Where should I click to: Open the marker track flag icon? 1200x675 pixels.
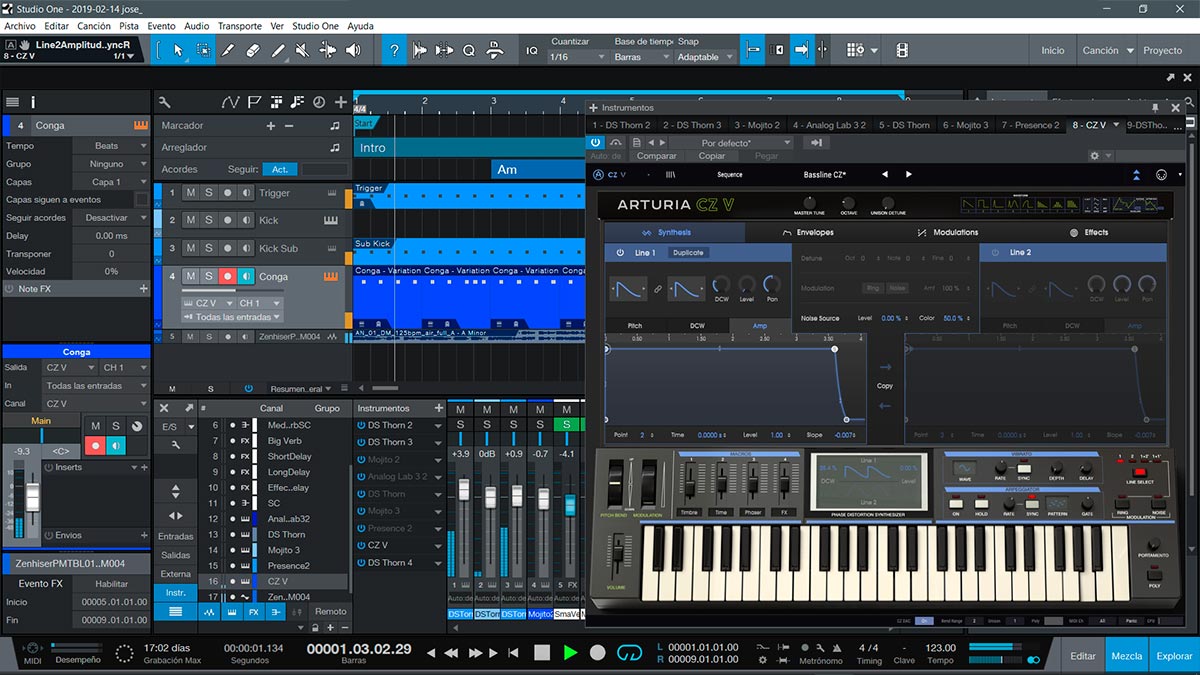pos(253,102)
